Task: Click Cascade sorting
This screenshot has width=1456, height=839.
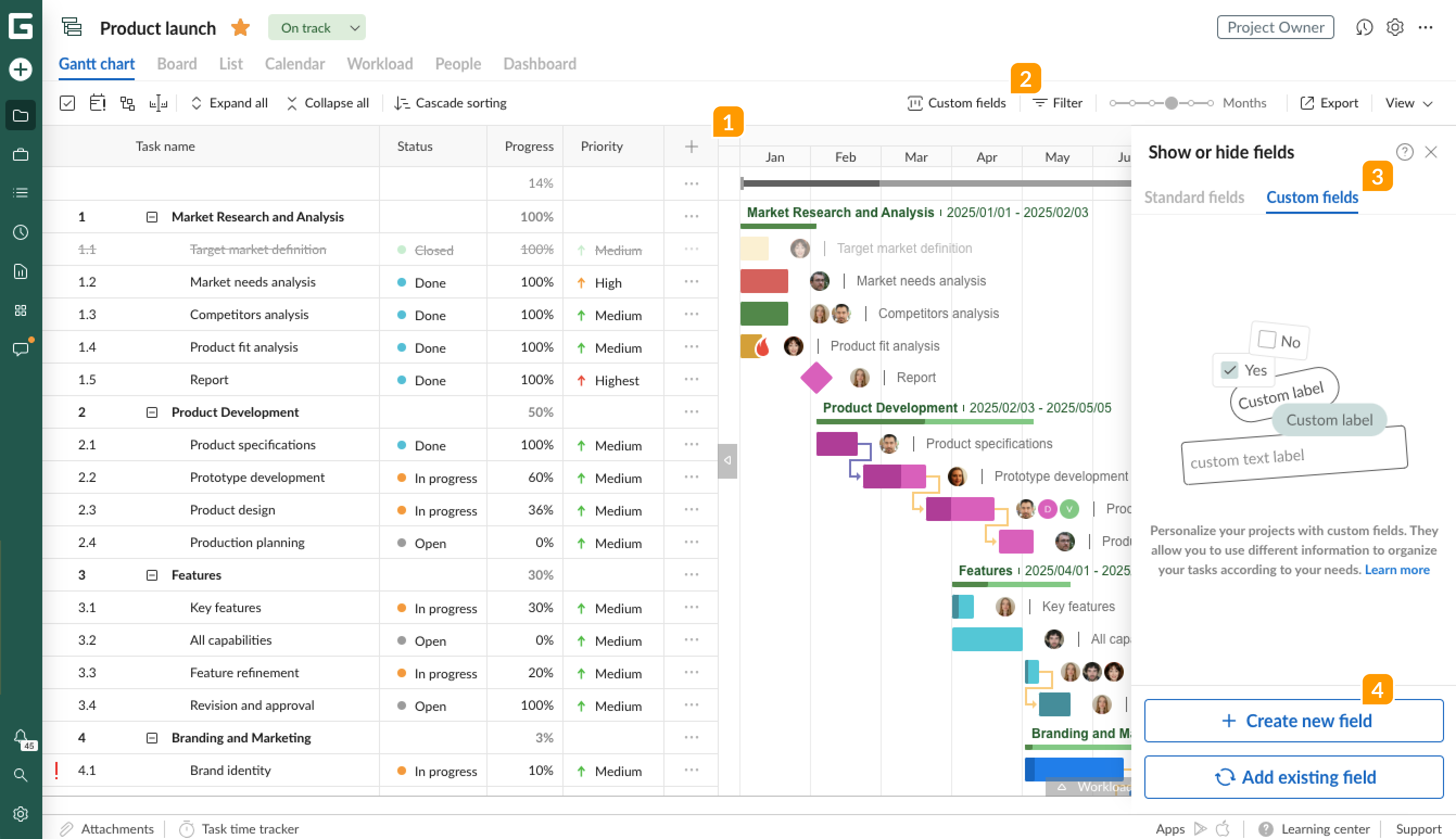Action: [x=450, y=103]
